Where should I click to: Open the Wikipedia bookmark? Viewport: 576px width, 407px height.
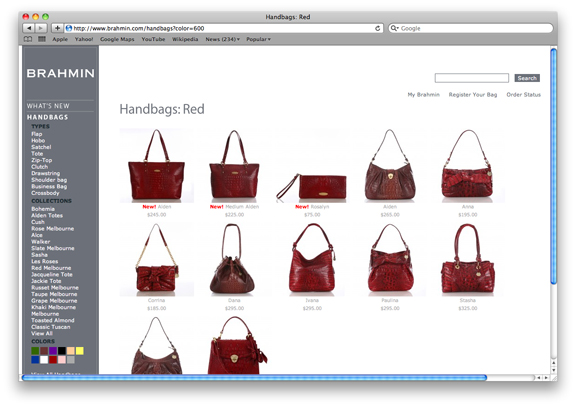(x=185, y=39)
